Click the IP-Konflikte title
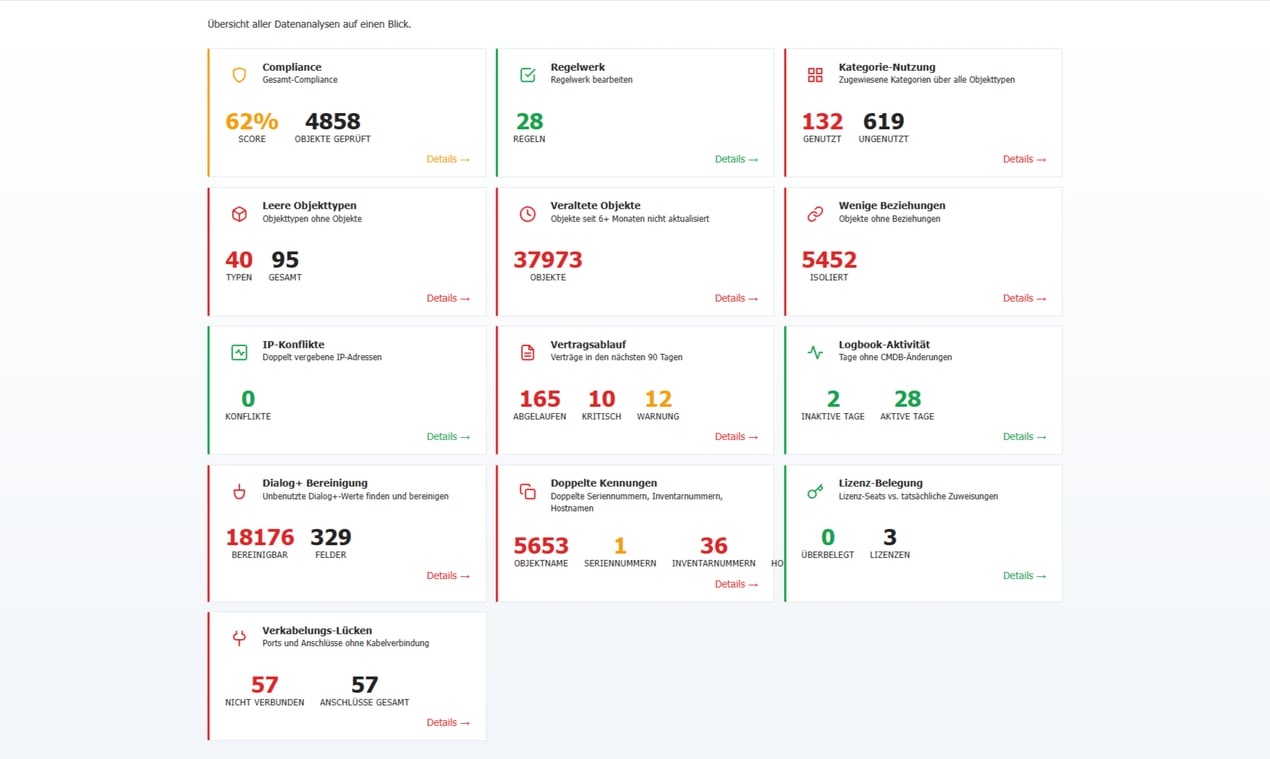Image resolution: width=1270 pixels, height=759 pixels. (x=293, y=344)
